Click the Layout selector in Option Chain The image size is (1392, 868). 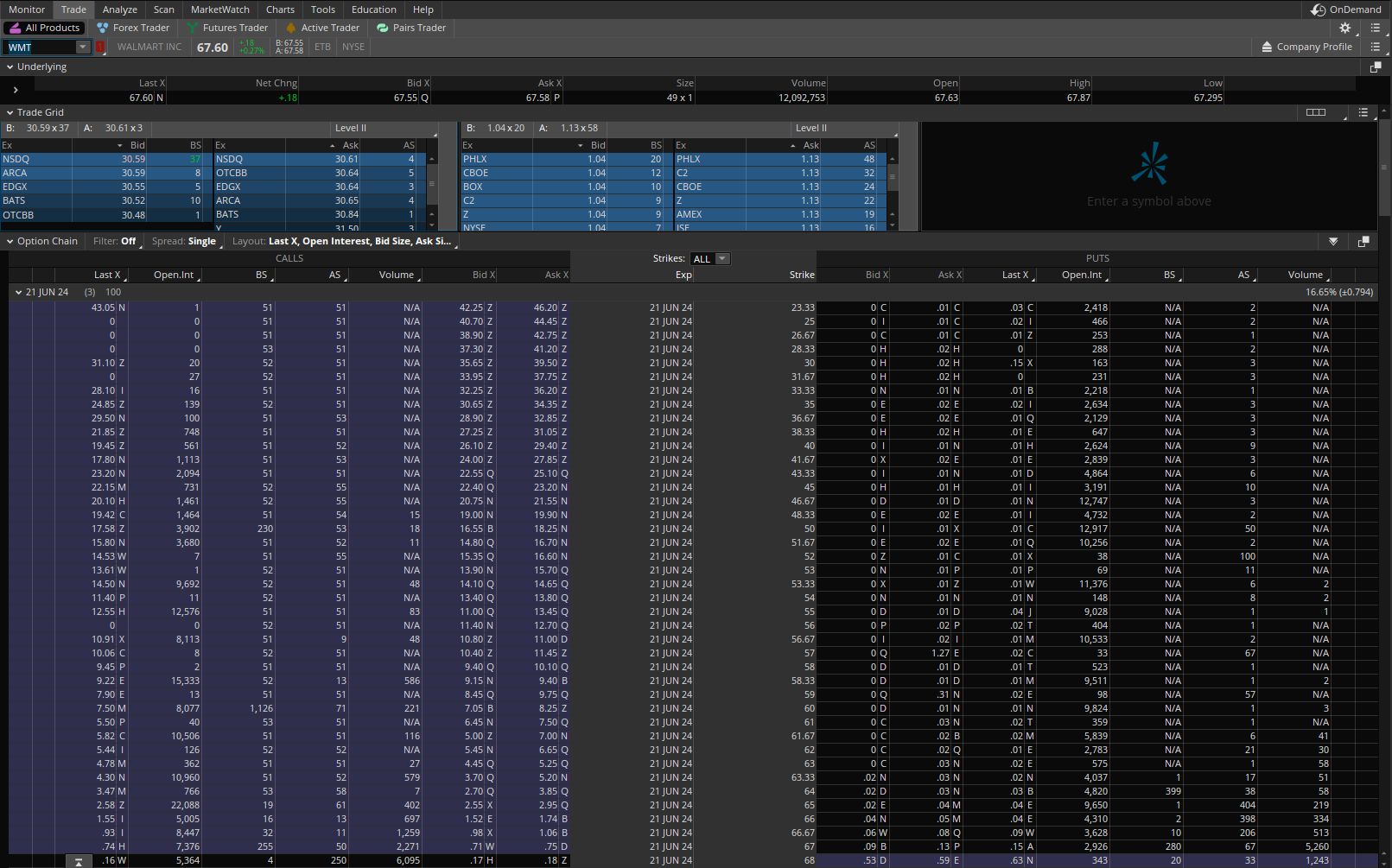tap(343, 241)
